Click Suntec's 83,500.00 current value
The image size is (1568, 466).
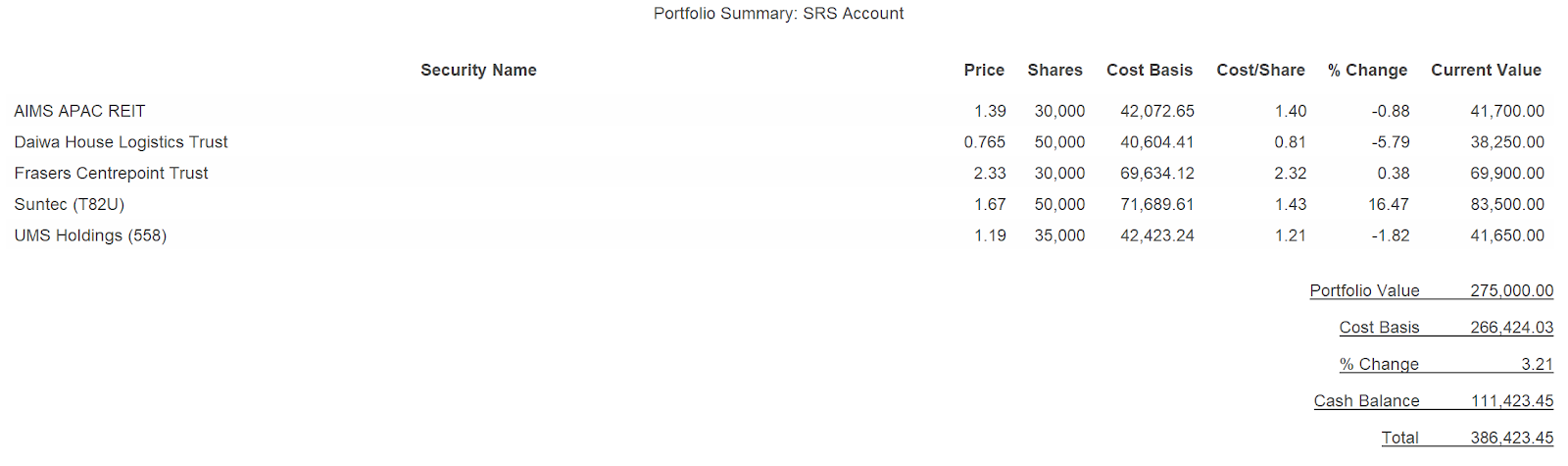click(x=1506, y=204)
